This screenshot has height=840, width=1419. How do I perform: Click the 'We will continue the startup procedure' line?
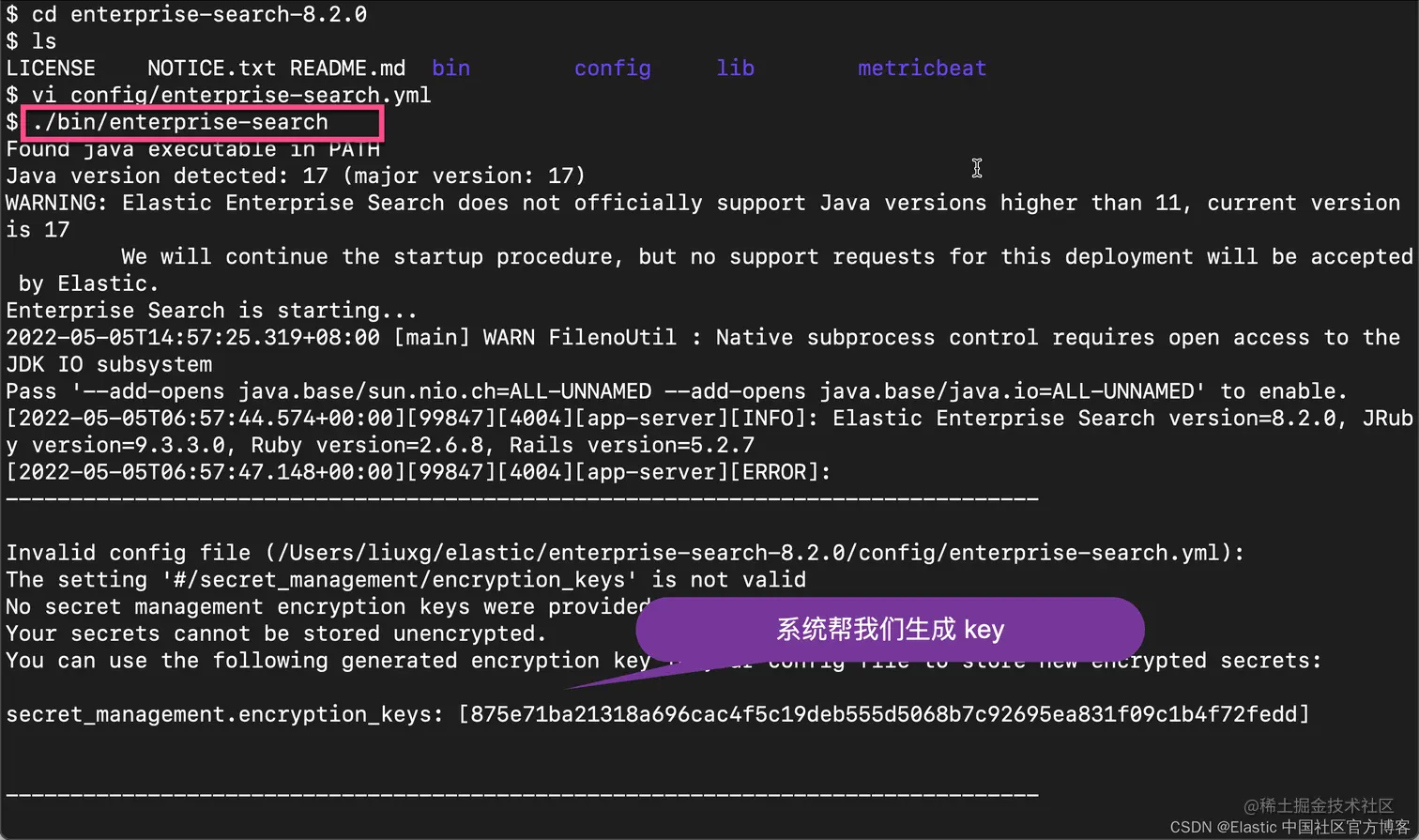(767, 257)
